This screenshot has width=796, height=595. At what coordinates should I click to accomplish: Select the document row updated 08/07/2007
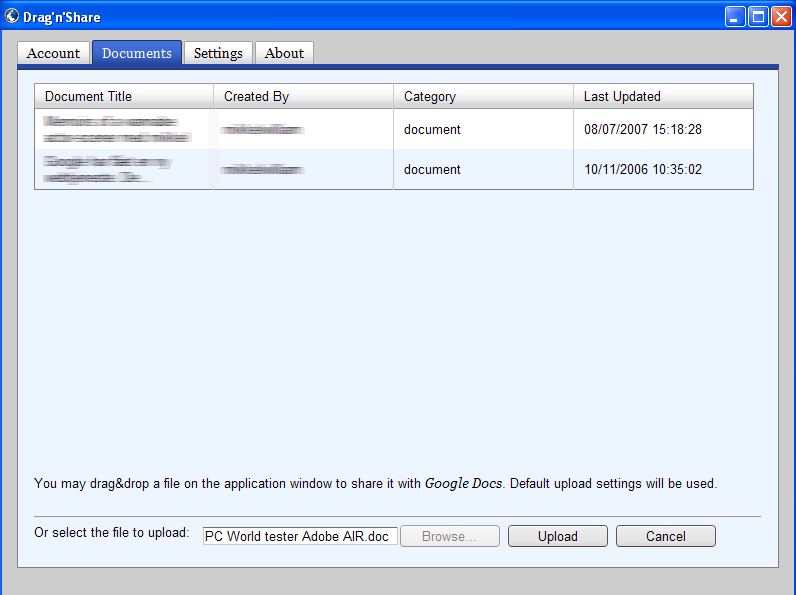pyautogui.click(x=394, y=129)
